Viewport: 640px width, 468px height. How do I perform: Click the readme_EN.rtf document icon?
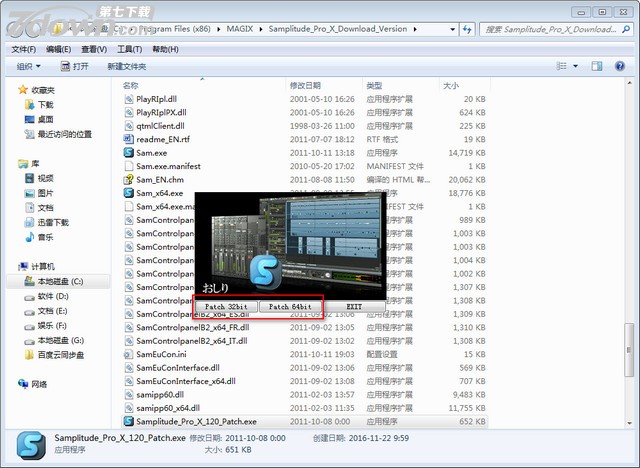[x=129, y=139]
